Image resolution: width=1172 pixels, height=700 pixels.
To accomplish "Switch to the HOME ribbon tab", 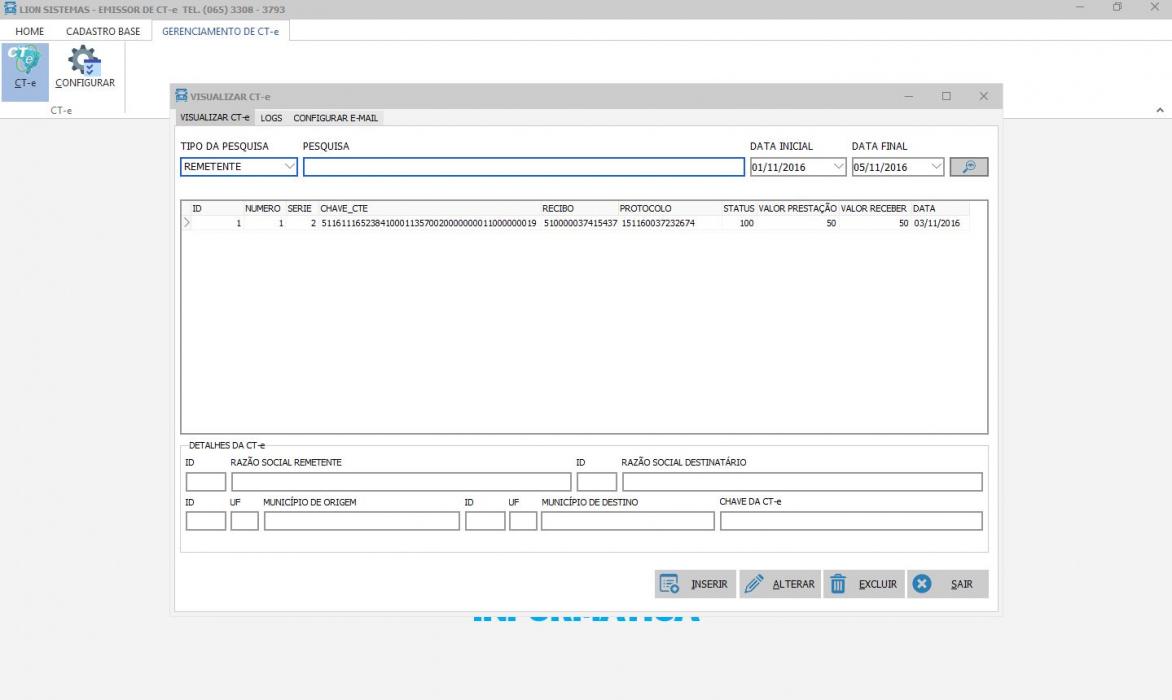I will coord(30,31).
